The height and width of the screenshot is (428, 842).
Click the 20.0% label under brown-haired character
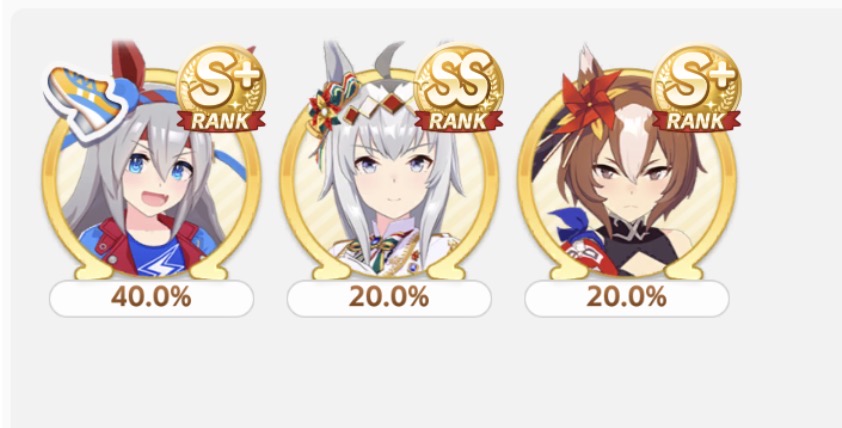click(627, 298)
